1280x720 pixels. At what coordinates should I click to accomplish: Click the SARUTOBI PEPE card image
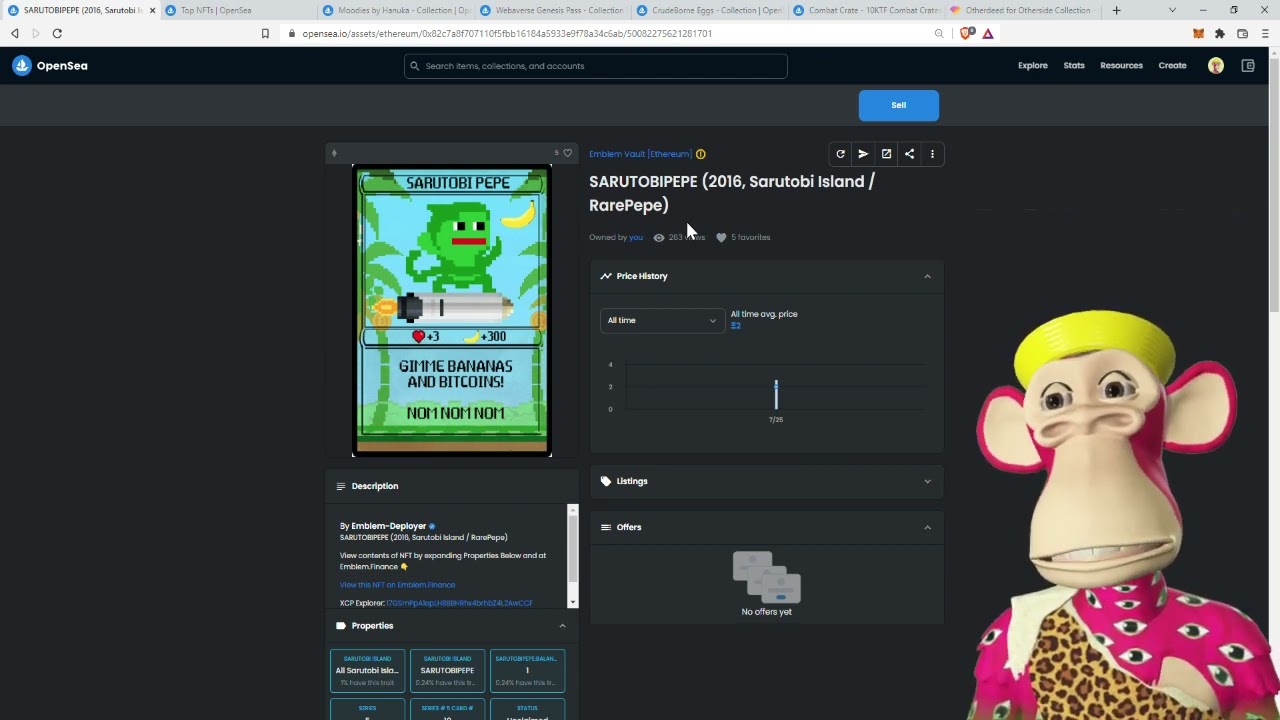pos(452,311)
